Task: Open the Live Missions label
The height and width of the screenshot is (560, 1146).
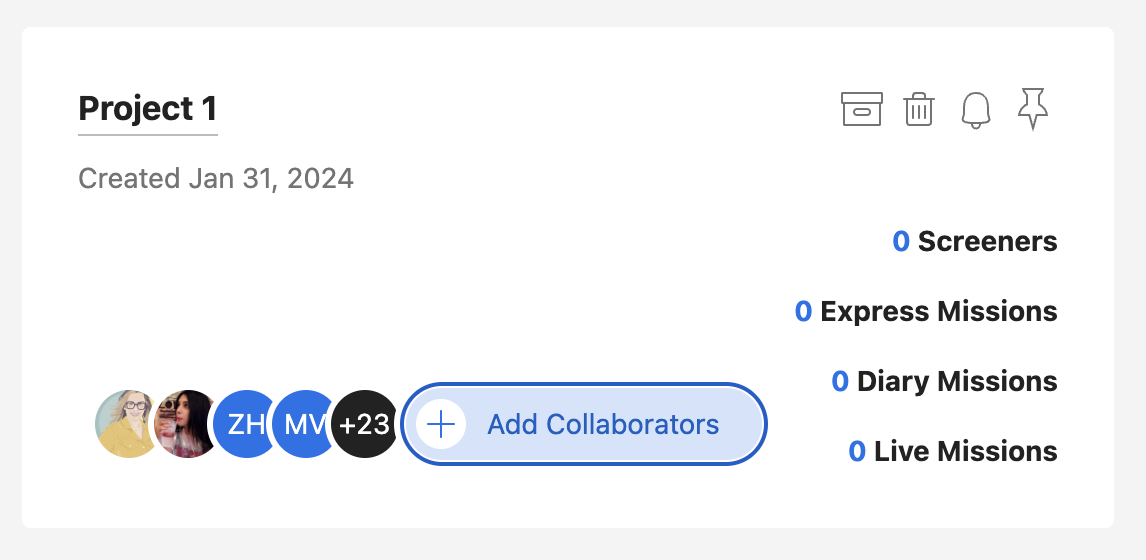Action: tap(965, 451)
